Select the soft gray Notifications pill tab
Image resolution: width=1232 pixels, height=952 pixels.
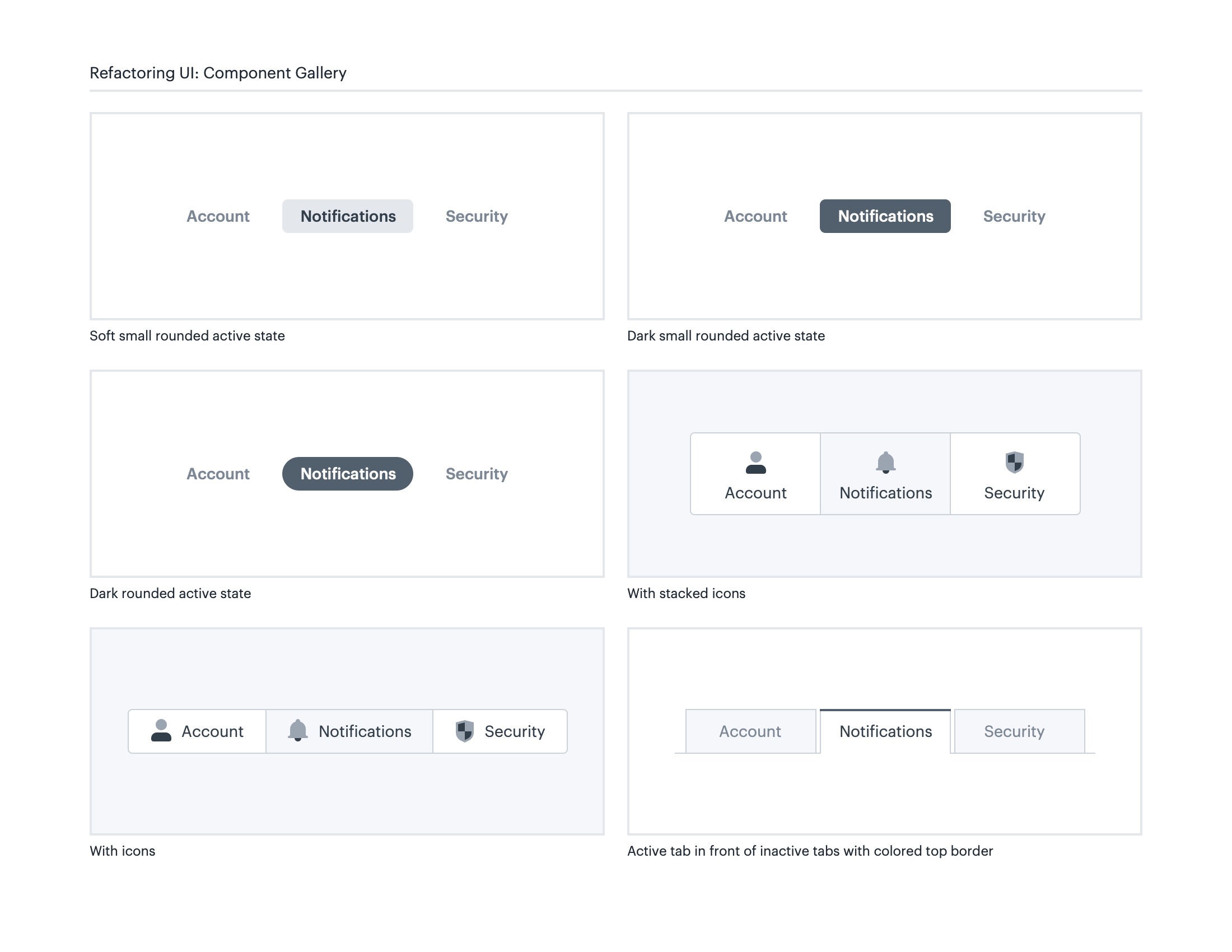click(x=348, y=216)
